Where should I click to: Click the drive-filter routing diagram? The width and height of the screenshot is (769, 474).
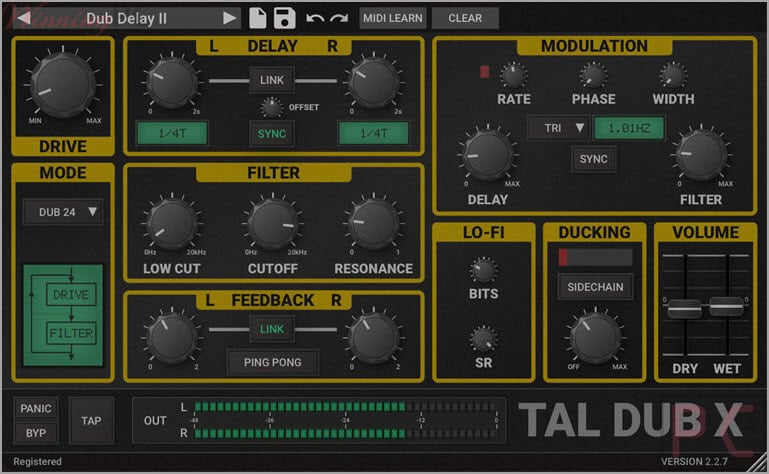click(x=63, y=315)
